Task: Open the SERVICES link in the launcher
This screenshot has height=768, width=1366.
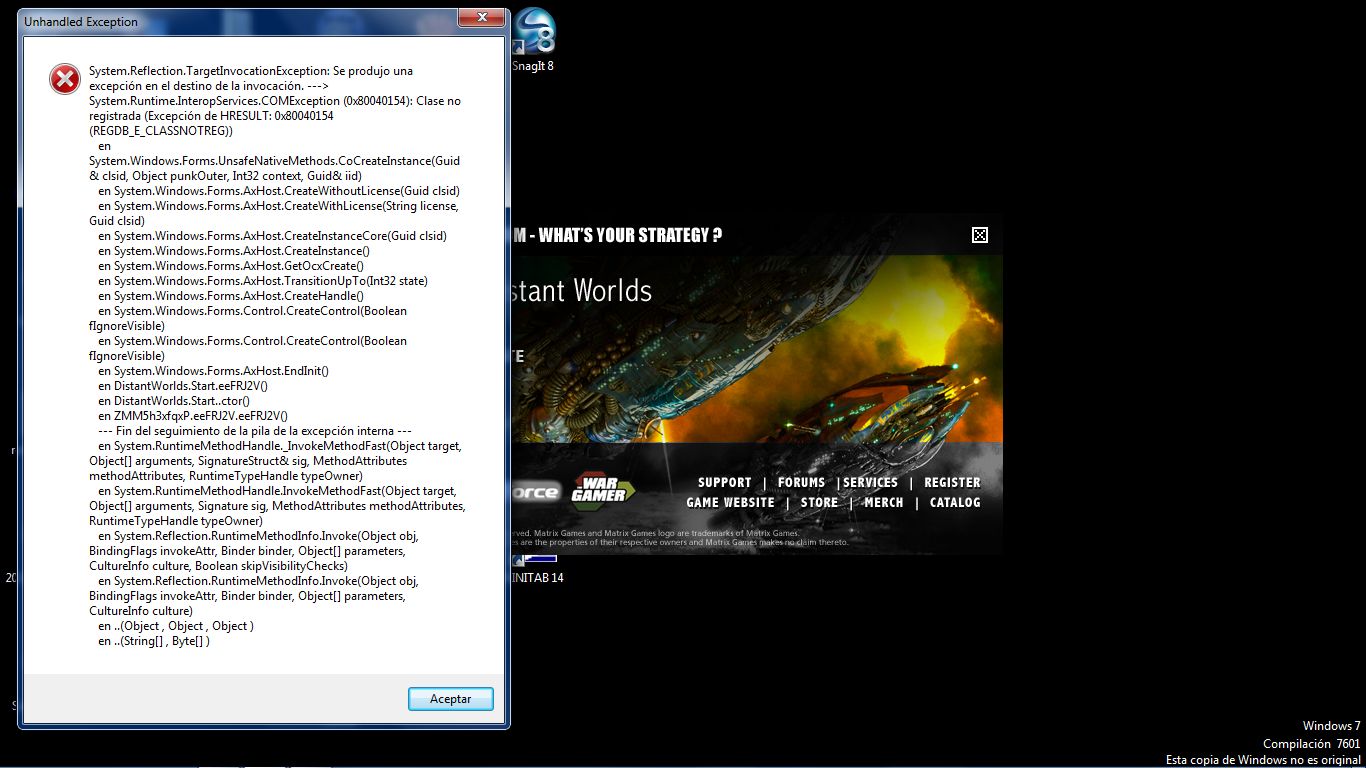Action: pos(871,482)
